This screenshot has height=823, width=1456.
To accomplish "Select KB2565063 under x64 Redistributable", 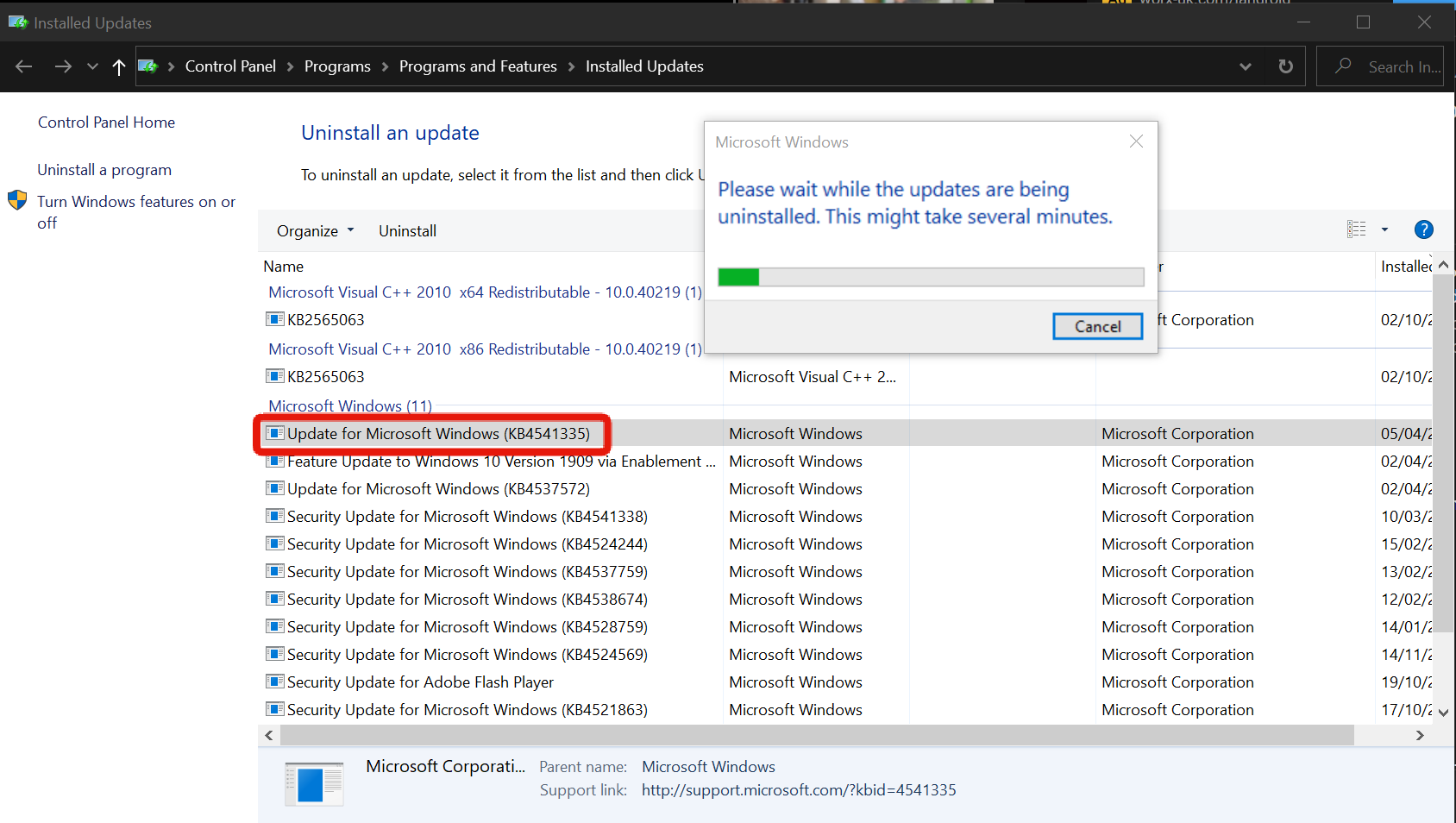I will click(326, 320).
